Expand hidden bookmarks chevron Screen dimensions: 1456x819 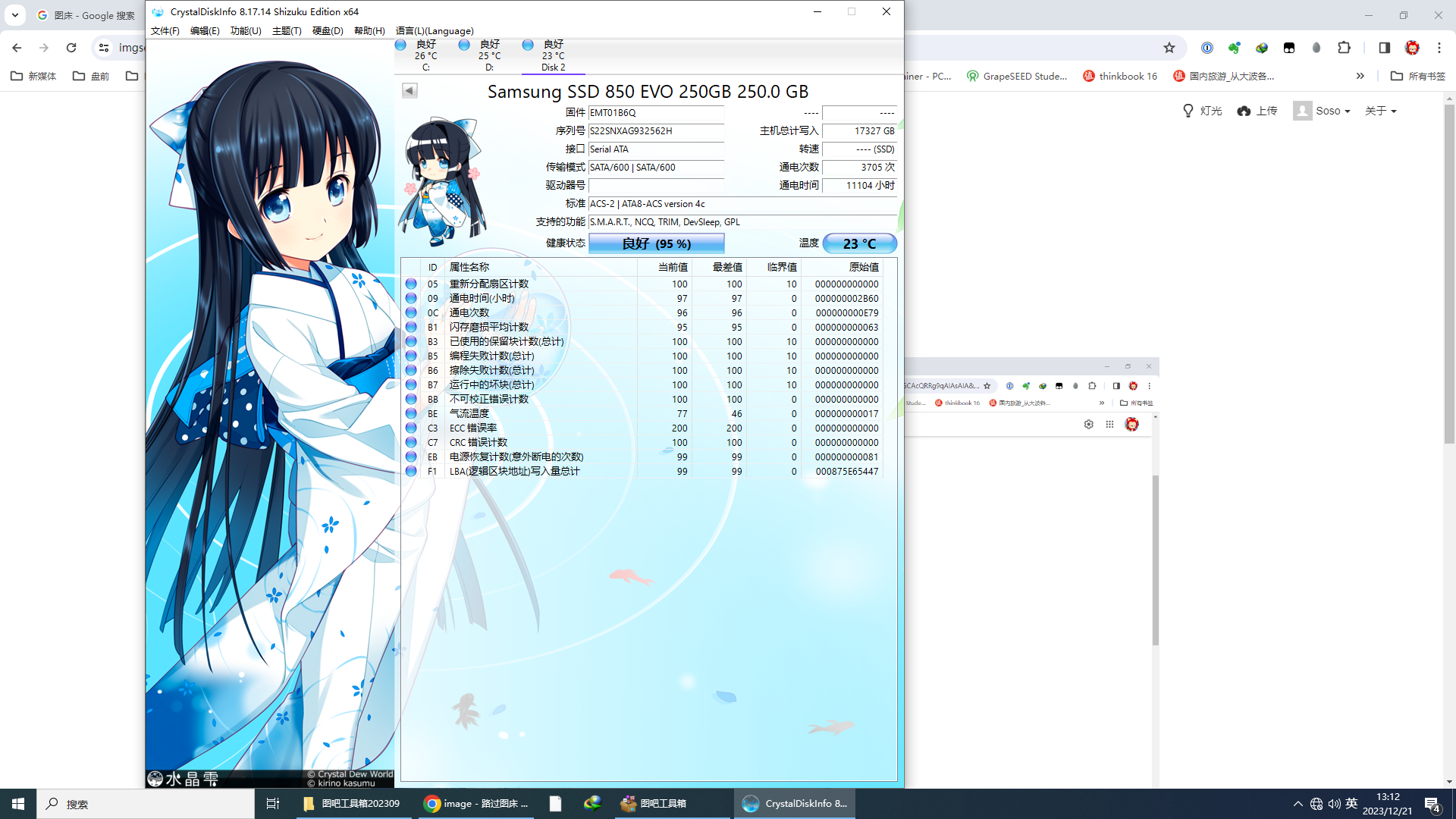coord(1360,76)
